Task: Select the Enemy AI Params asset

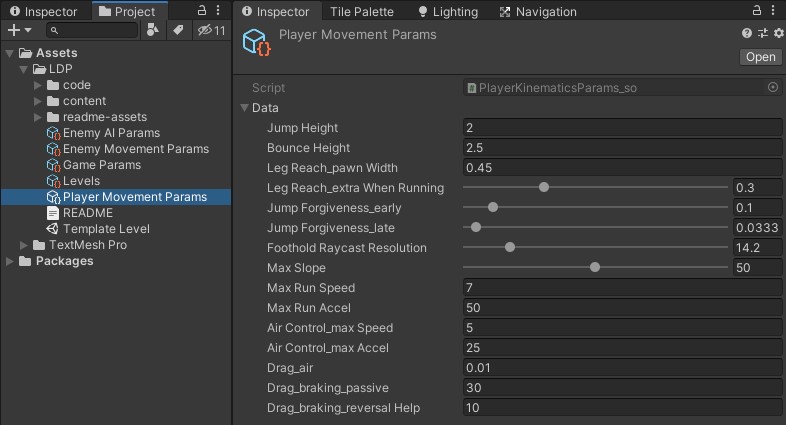Action: point(110,133)
